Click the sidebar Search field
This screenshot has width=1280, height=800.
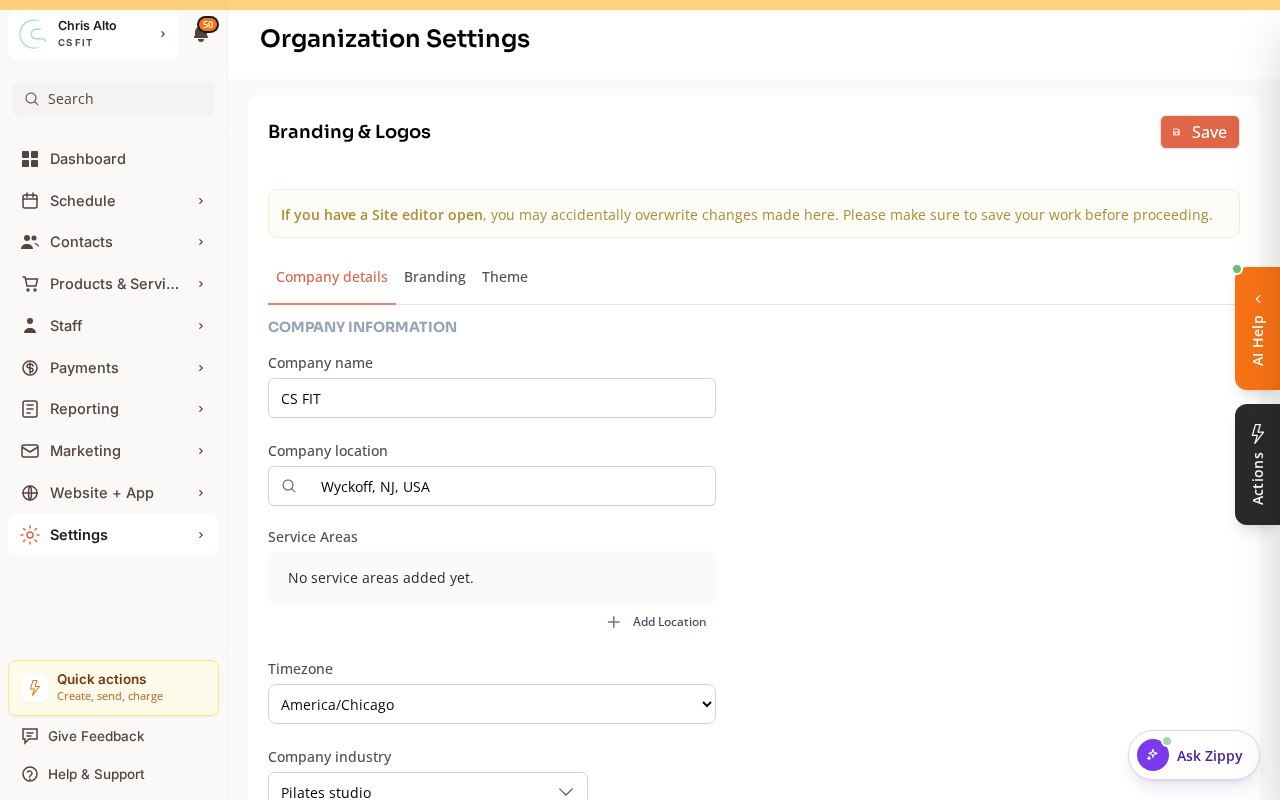[113, 99]
